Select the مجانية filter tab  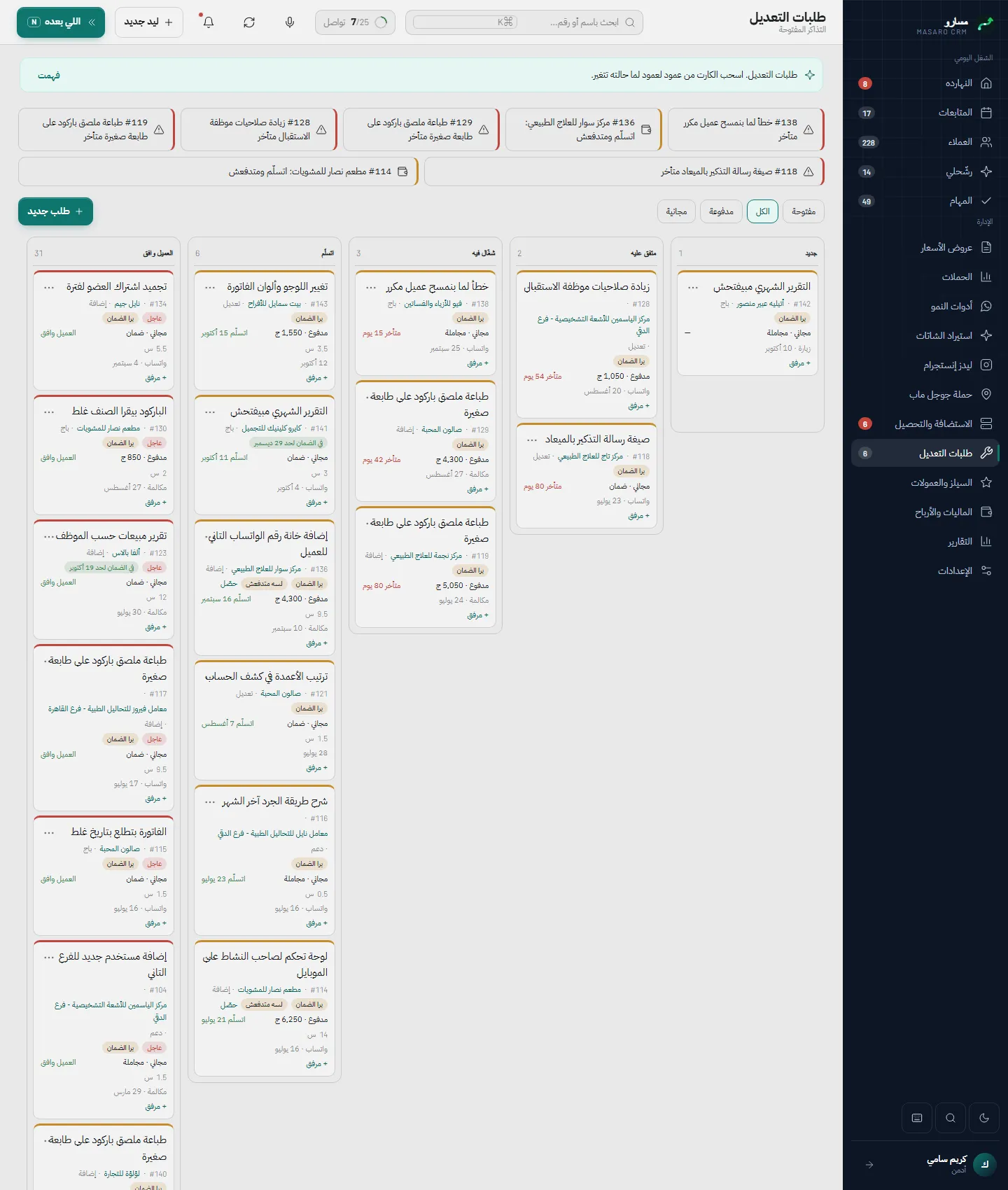(x=676, y=211)
